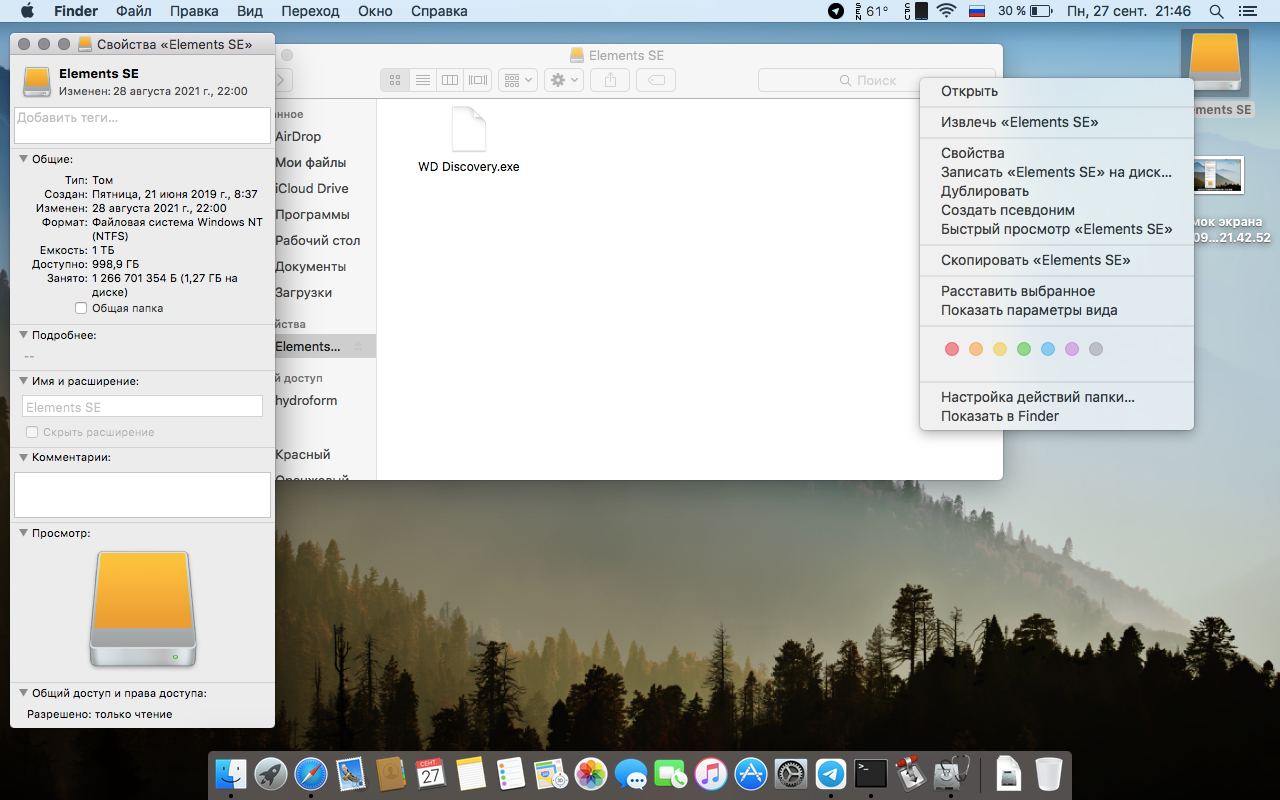Viewport: 1280px width, 800px height.
Task: Open App Store in the Dock
Action: point(751,773)
